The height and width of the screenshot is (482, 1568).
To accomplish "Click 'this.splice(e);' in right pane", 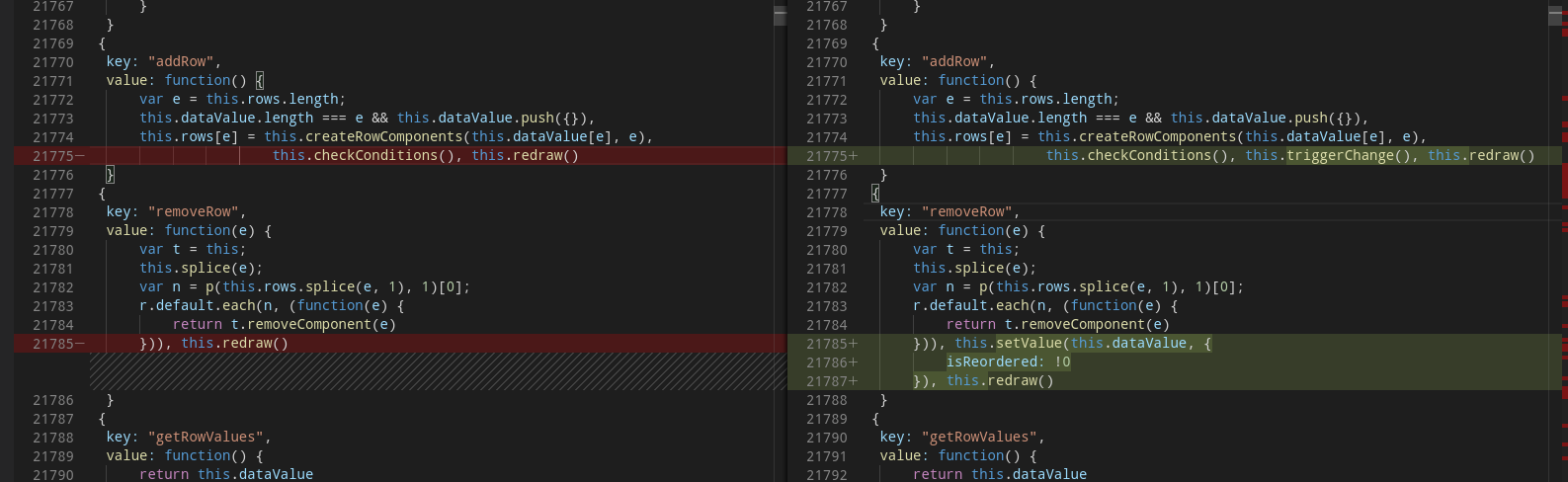I will (974, 268).
